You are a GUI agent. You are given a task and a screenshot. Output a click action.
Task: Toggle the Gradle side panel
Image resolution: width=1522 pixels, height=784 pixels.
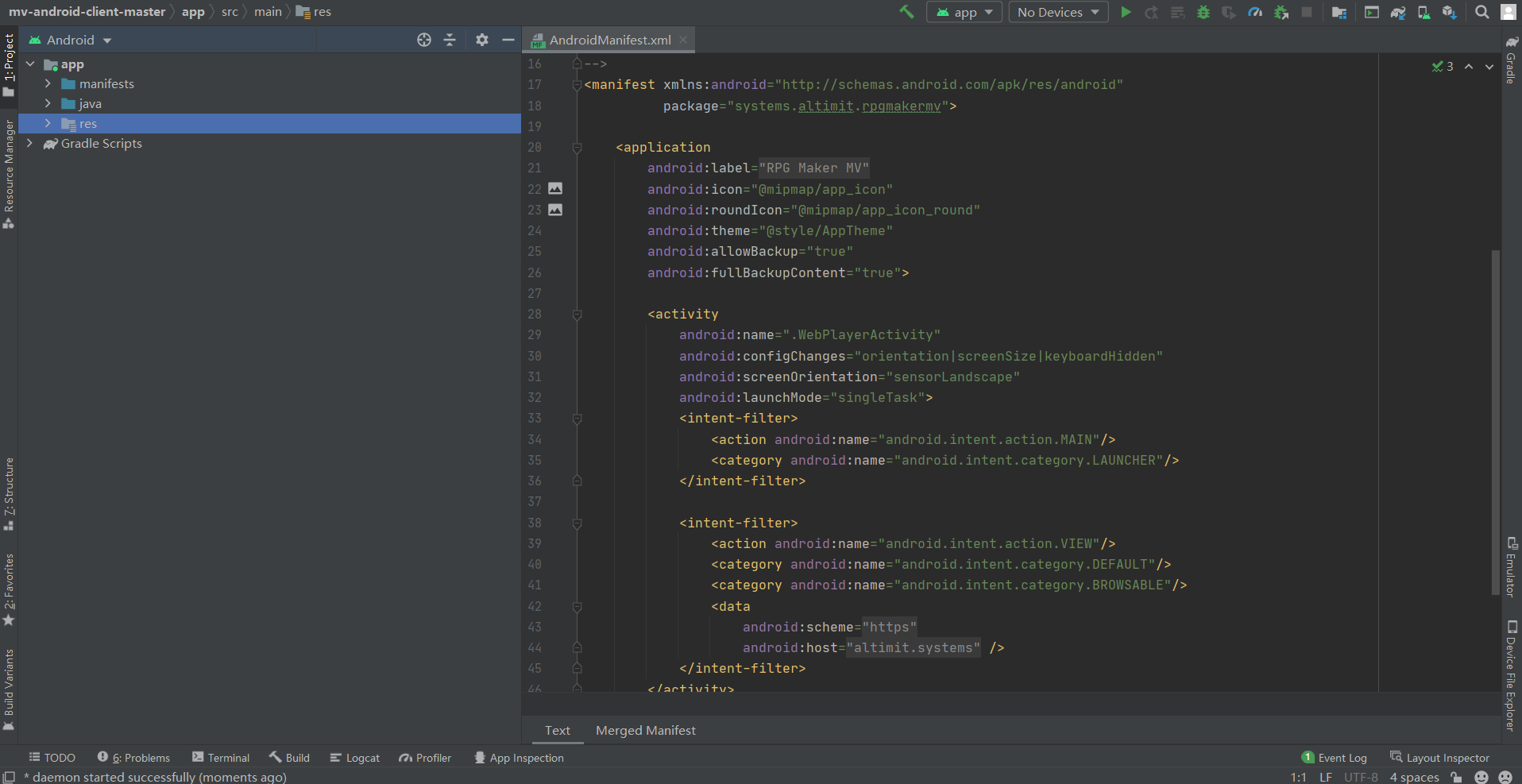coord(1512,60)
